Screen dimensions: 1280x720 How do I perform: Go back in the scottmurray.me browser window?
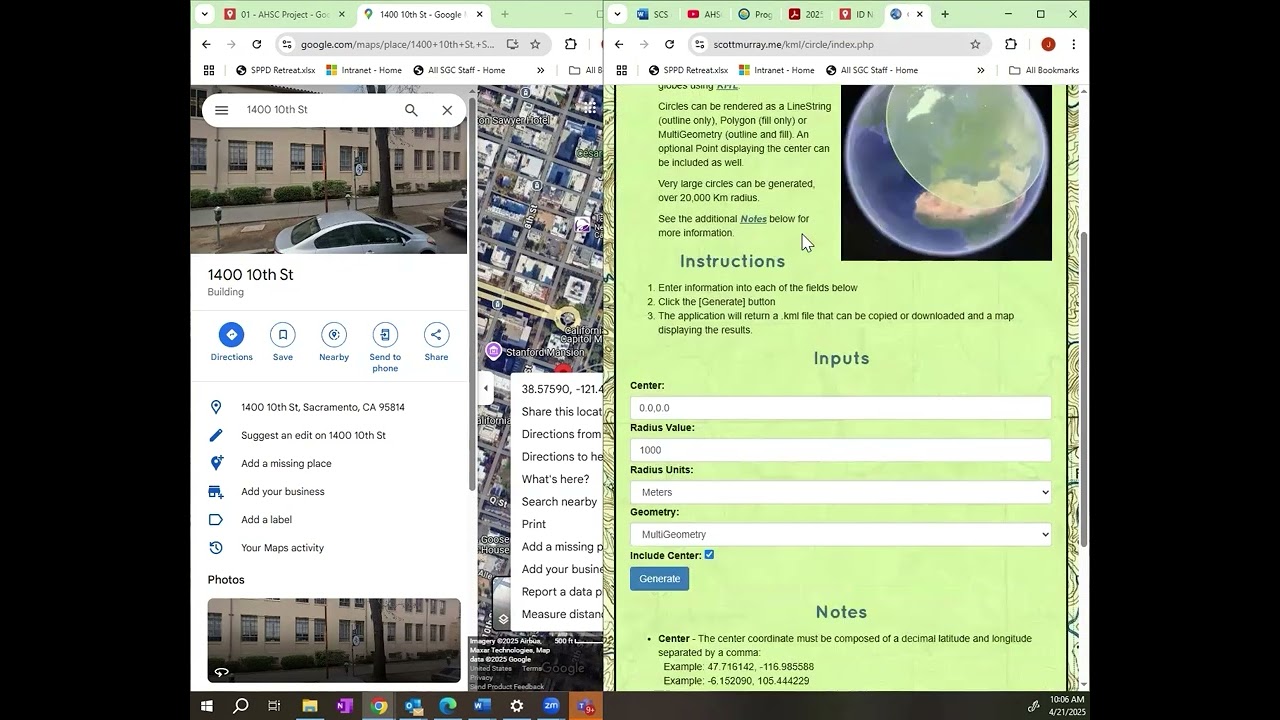point(619,44)
